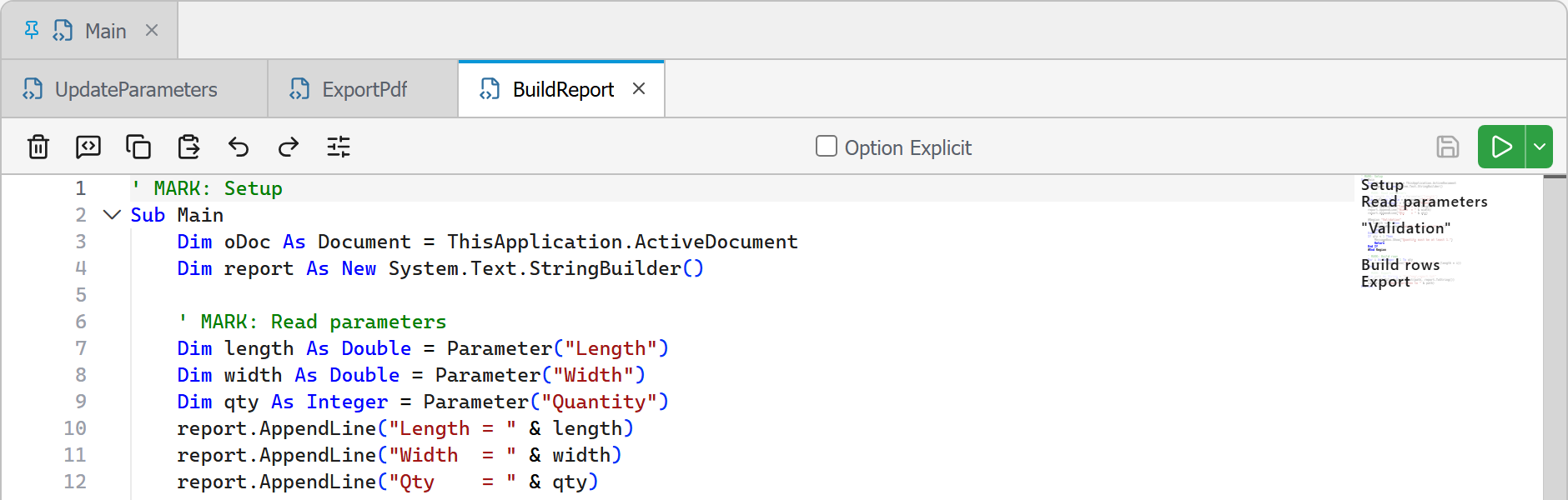1568x500 pixels.
Task: Click the ExportPdf tab file icon
Action: pos(299,89)
